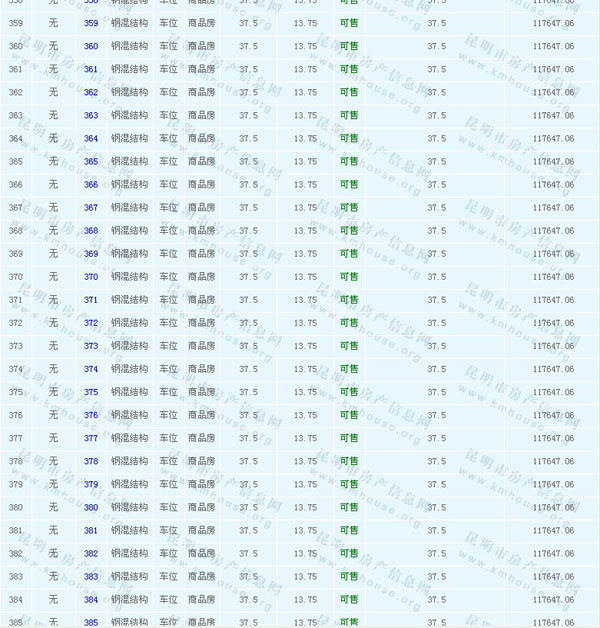Image resolution: width=600 pixels, height=628 pixels.
Task: Open blue unit link 384
Action: pyautogui.click(x=91, y=600)
